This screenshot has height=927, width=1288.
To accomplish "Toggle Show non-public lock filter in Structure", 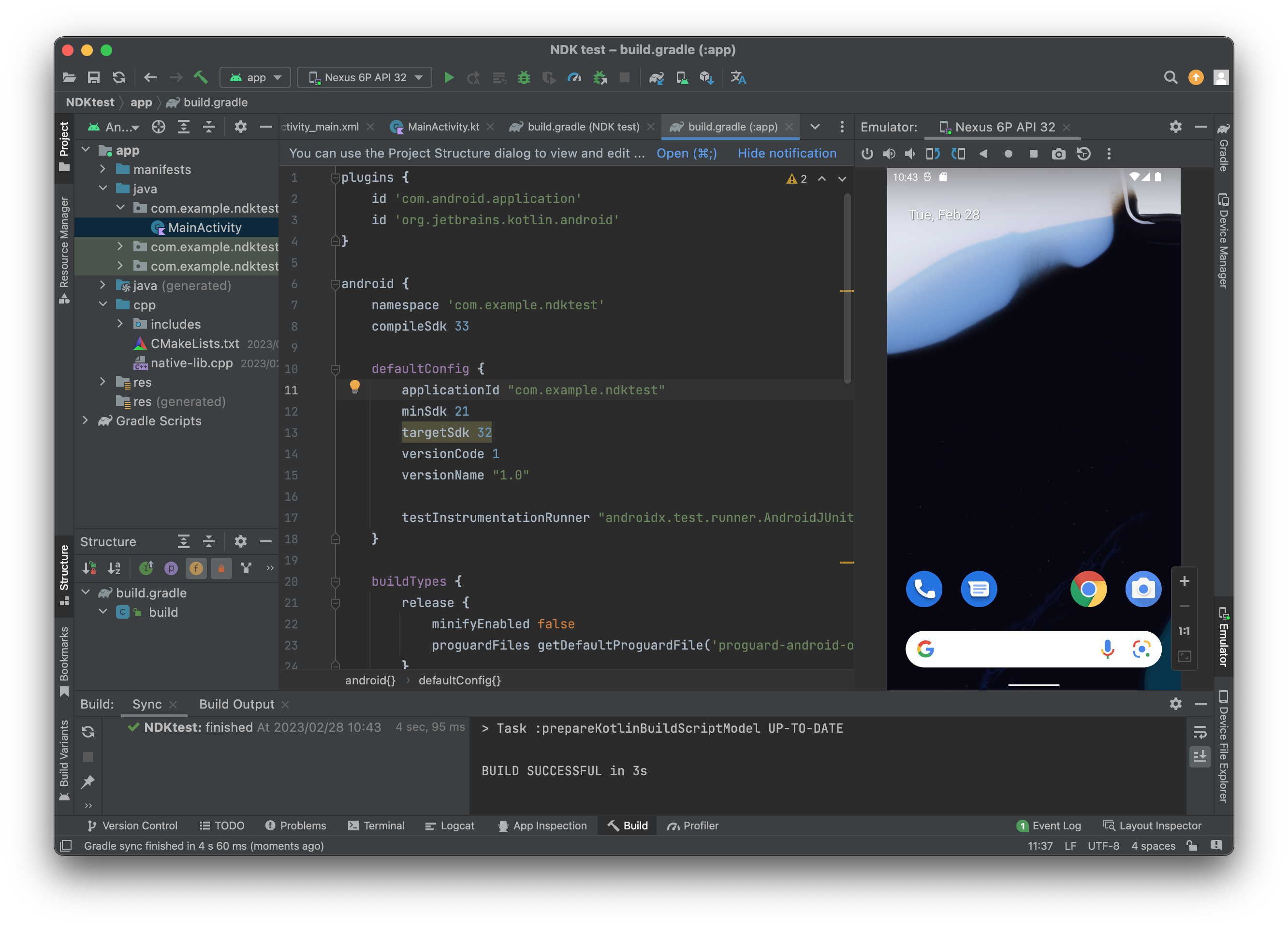I will point(221,568).
